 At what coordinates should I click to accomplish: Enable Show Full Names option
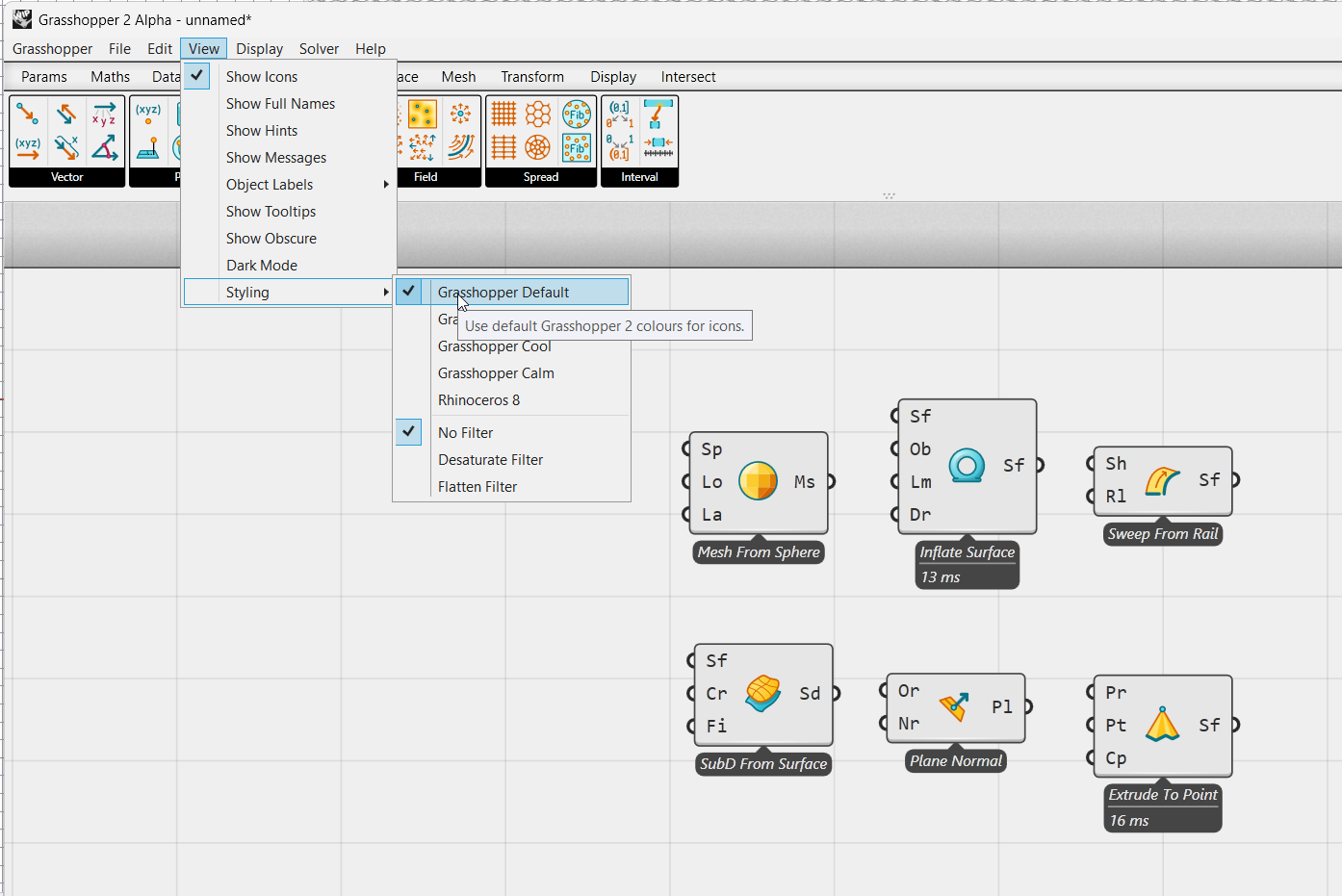(289, 103)
